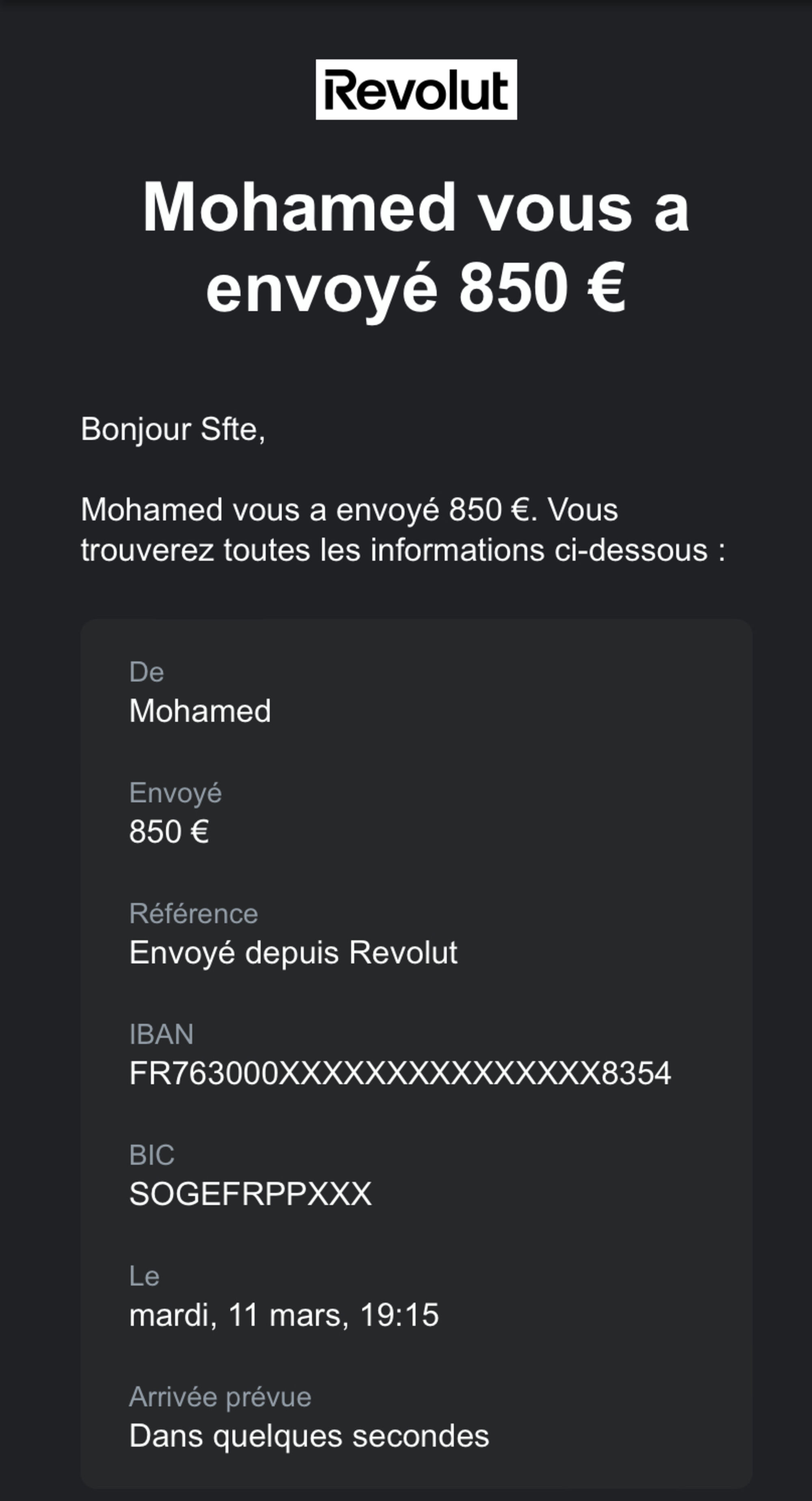Viewport: 812px width, 1501px height.
Task: Click the "Le" date field label
Action: click(144, 1276)
